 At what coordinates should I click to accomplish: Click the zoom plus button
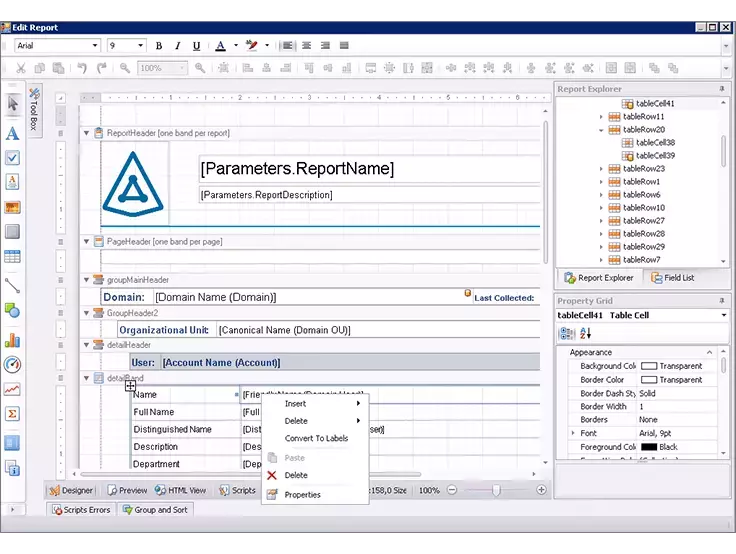point(541,490)
